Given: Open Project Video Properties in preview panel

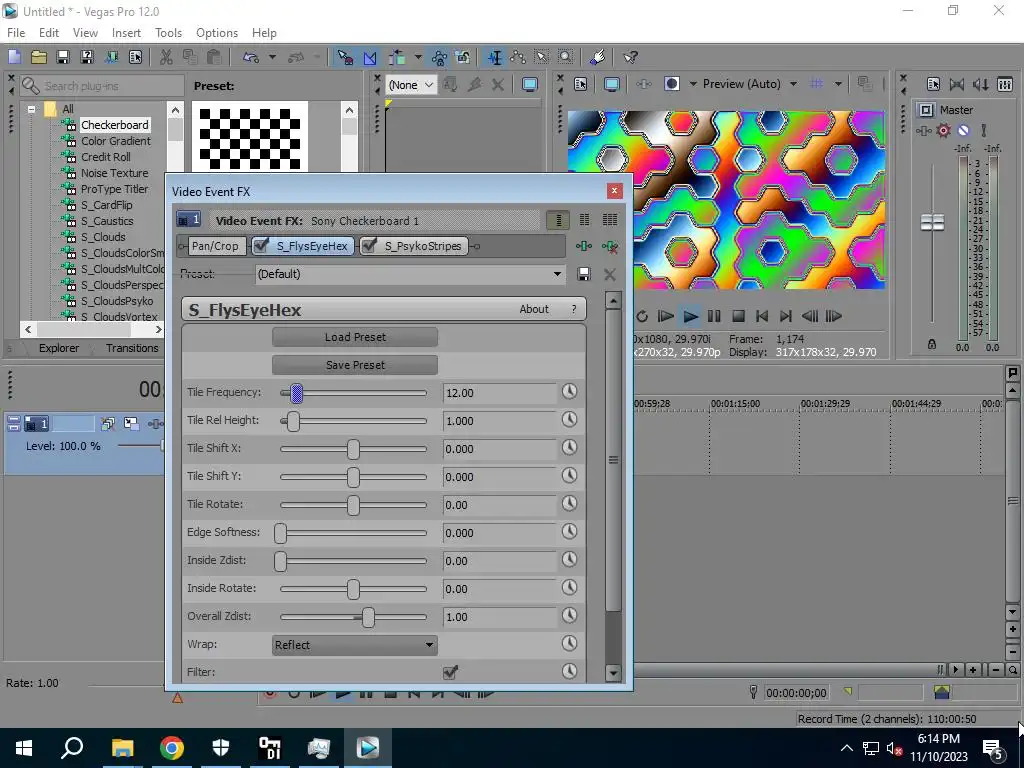Looking at the screenshot, I should (x=581, y=84).
